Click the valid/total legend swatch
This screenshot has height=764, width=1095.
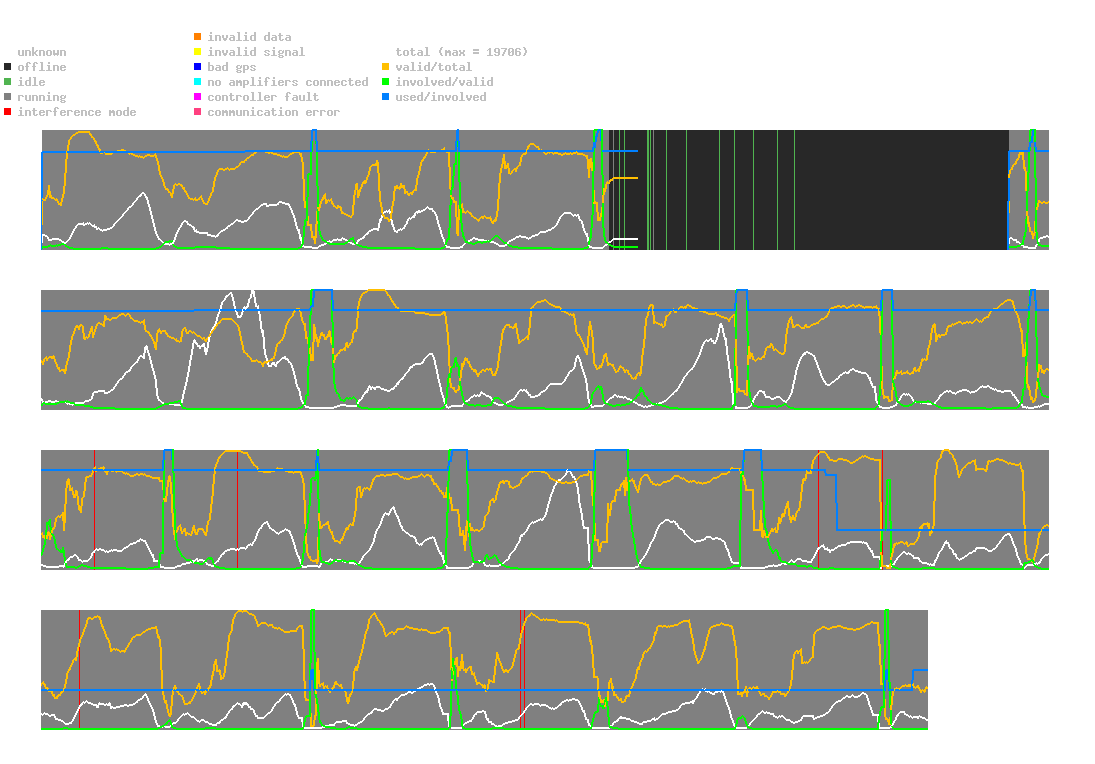[385, 67]
